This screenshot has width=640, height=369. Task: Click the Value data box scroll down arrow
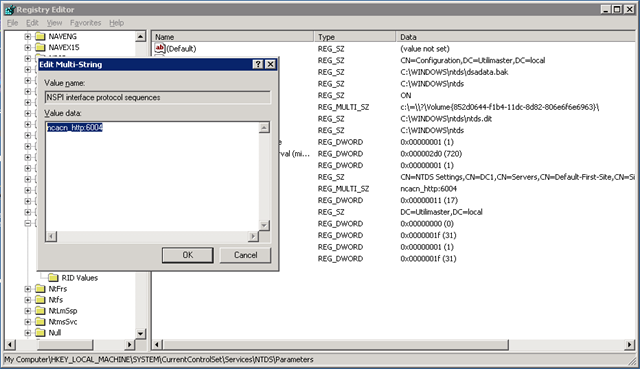[x=264, y=226]
